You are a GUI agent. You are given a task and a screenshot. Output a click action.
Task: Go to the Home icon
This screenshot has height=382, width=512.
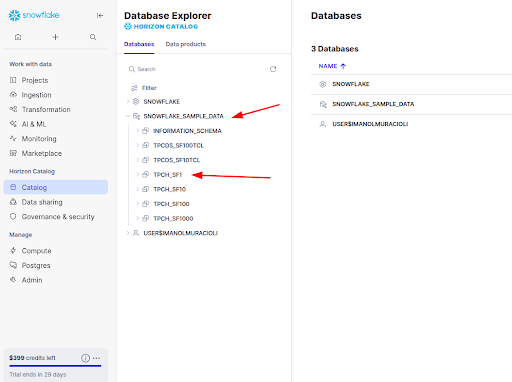[18, 37]
